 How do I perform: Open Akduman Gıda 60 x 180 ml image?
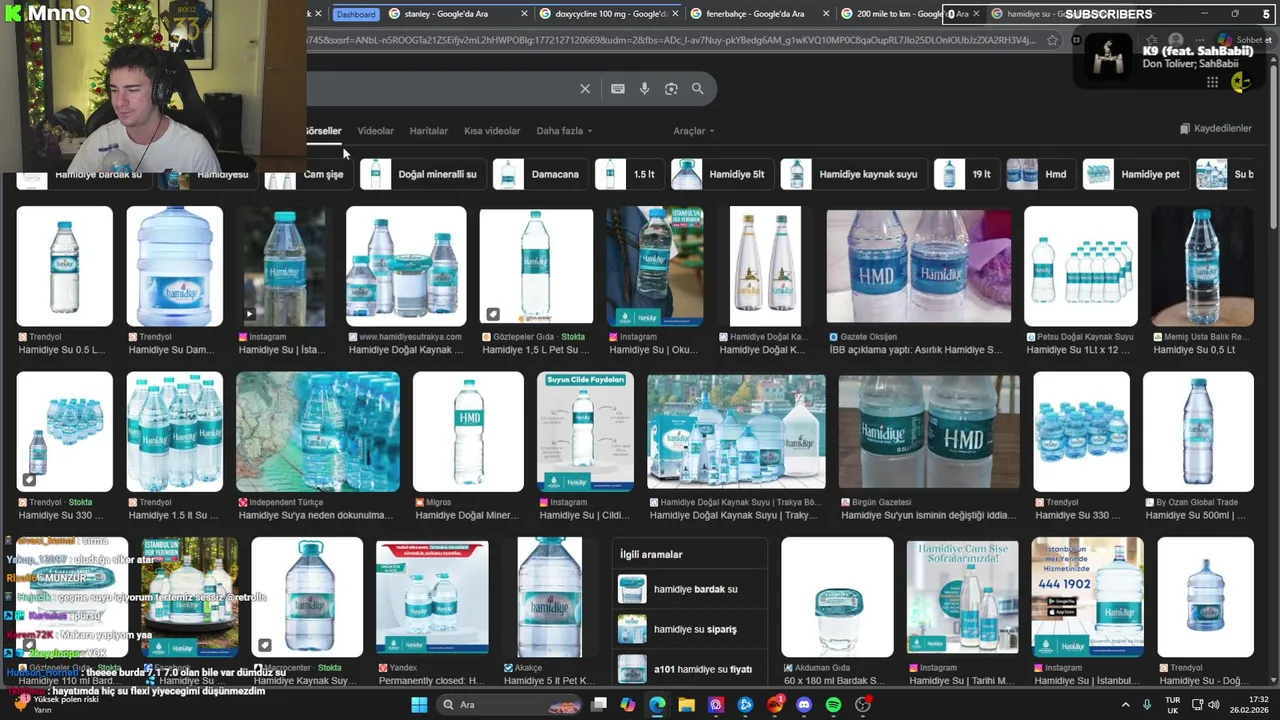[x=837, y=597]
